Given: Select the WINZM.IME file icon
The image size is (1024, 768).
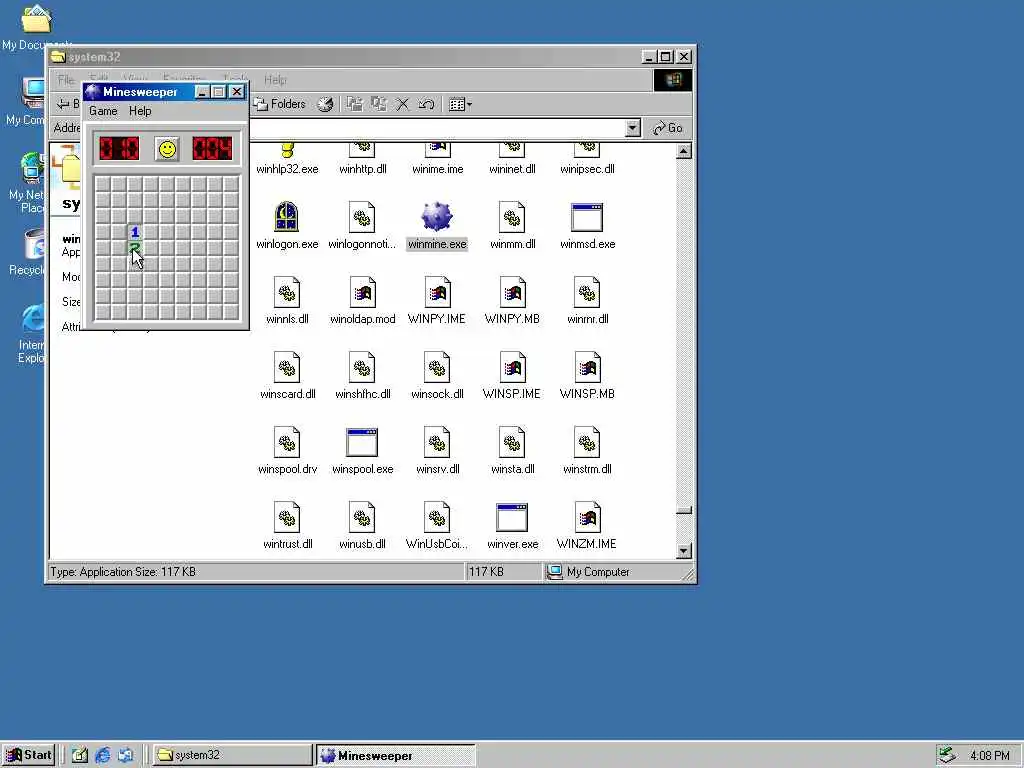Looking at the screenshot, I should [586, 517].
